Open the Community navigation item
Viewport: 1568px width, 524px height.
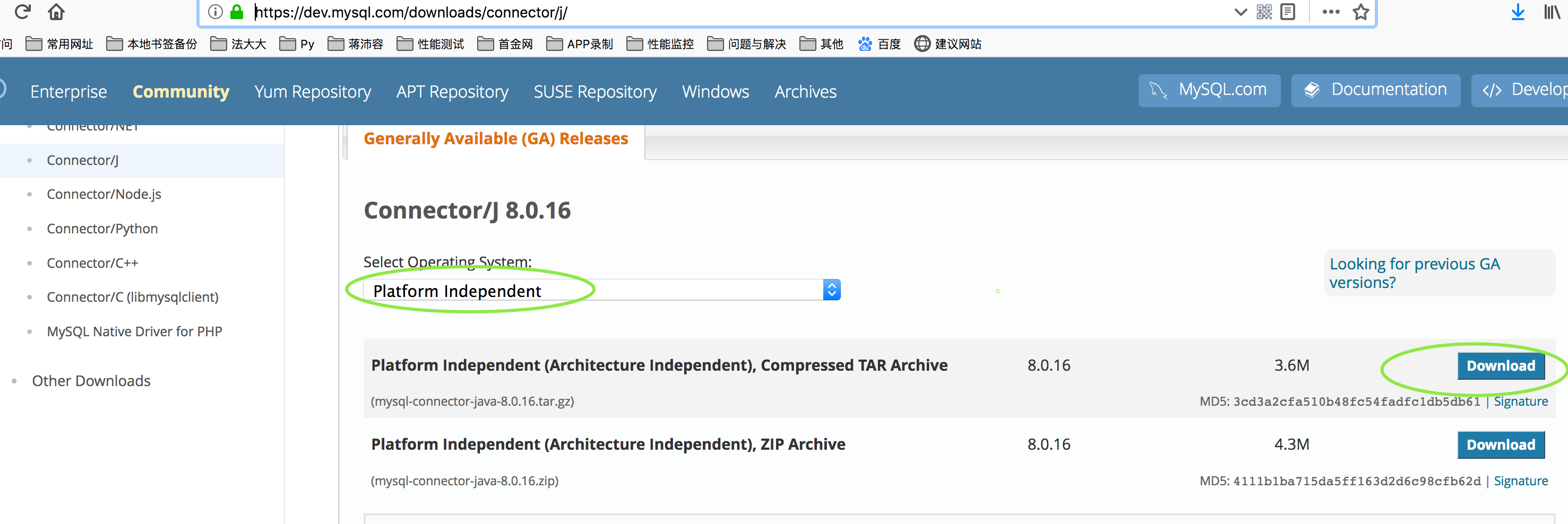(x=181, y=91)
